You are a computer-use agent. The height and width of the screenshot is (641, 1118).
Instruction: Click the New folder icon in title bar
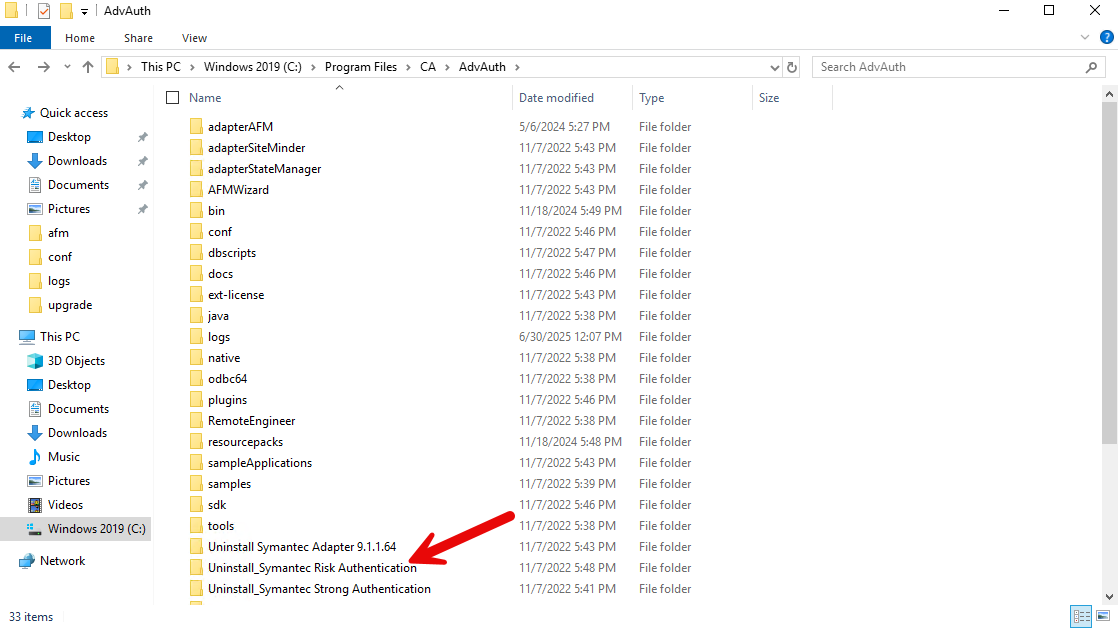66,11
